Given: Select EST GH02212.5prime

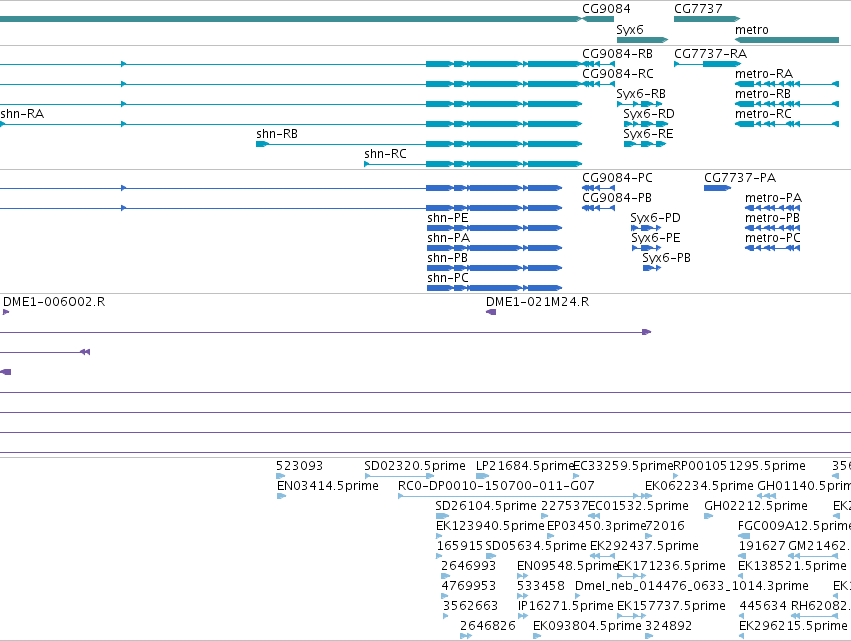Looking at the screenshot, I should coord(708,516).
